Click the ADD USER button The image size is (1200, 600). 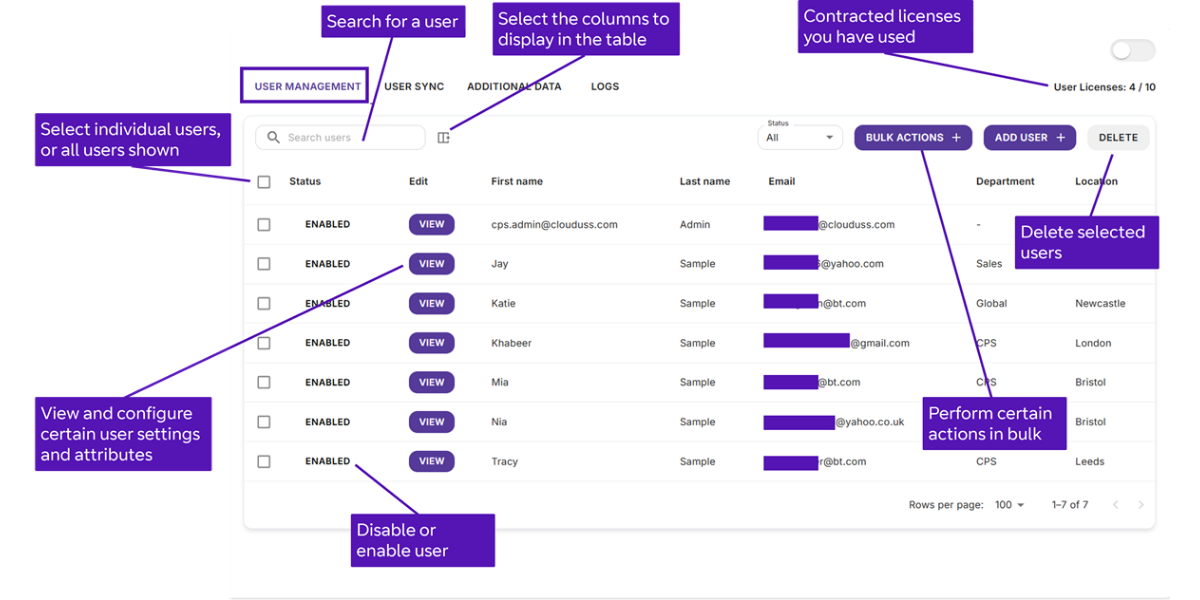pyautogui.click(x=1029, y=137)
